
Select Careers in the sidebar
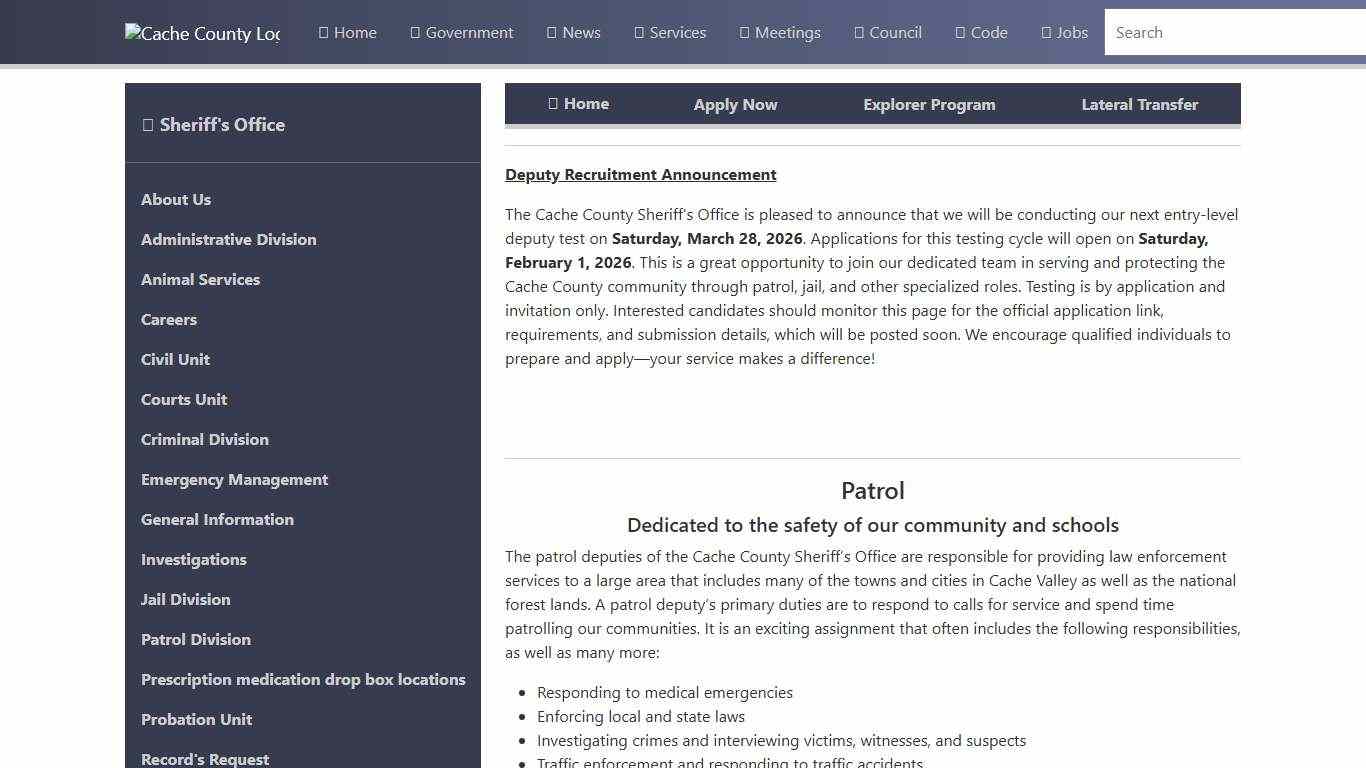(168, 319)
